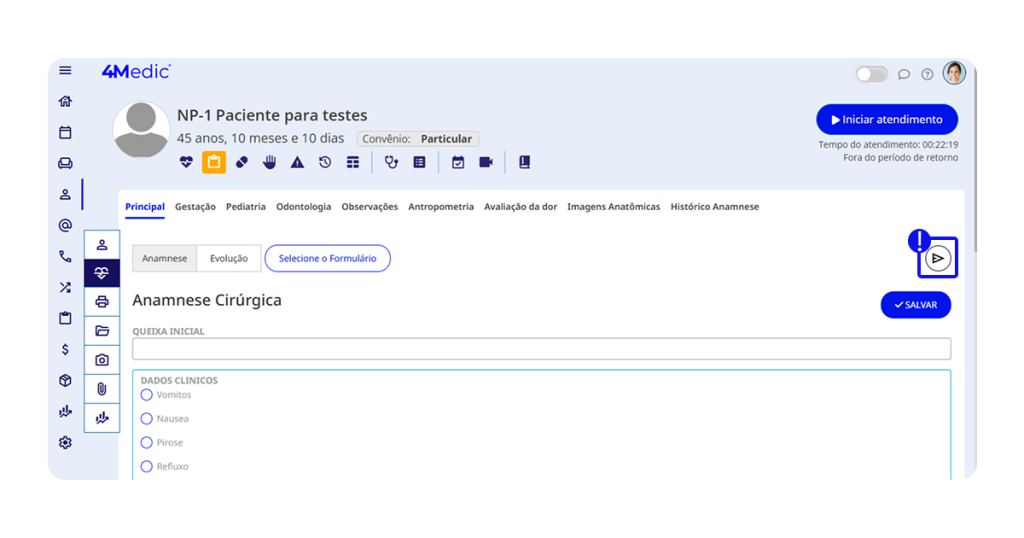Click the Queixa Inicial text field

tap(541, 349)
